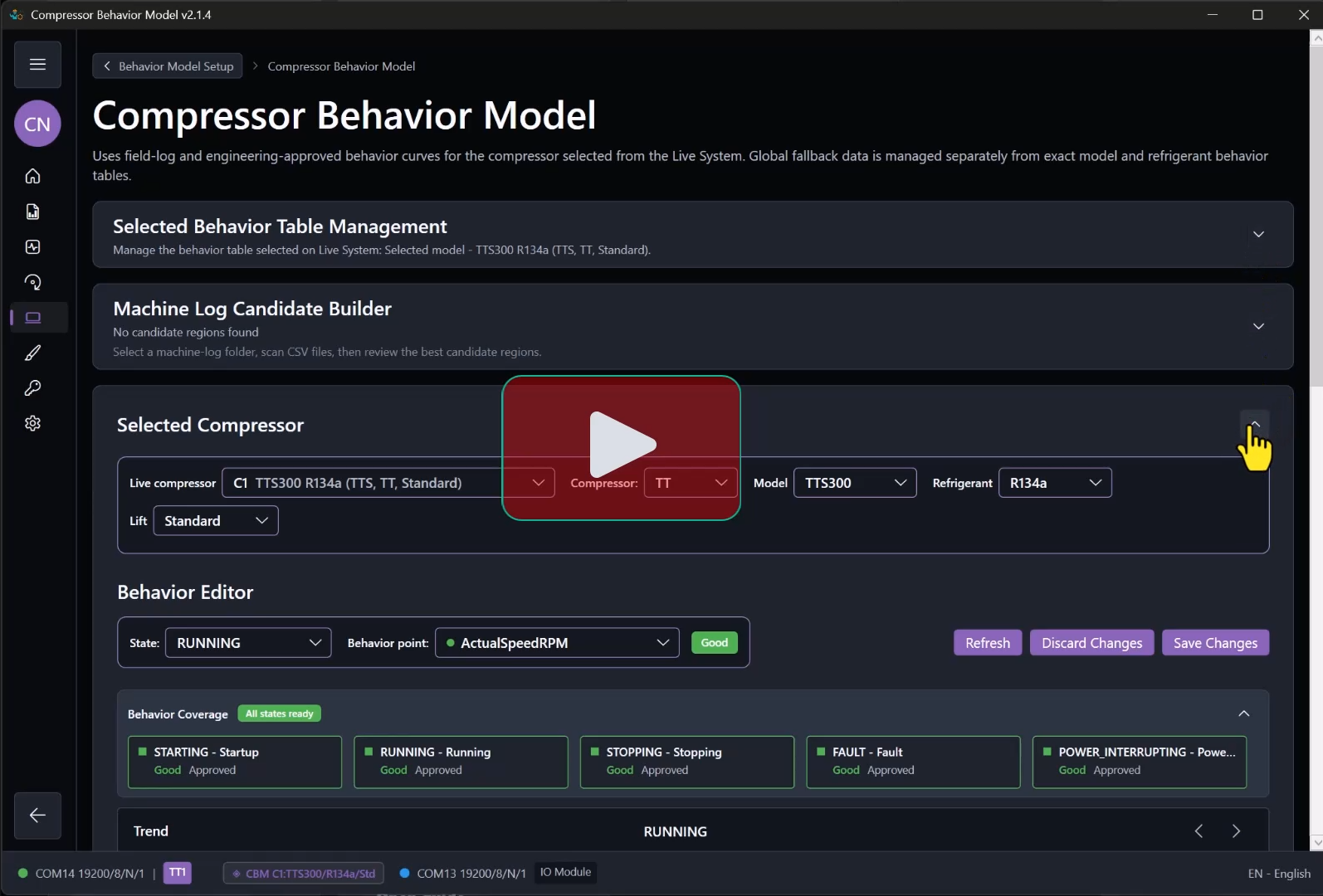Open the State RUNNING dropdown
The height and width of the screenshot is (896, 1323).
pos(248,643)
